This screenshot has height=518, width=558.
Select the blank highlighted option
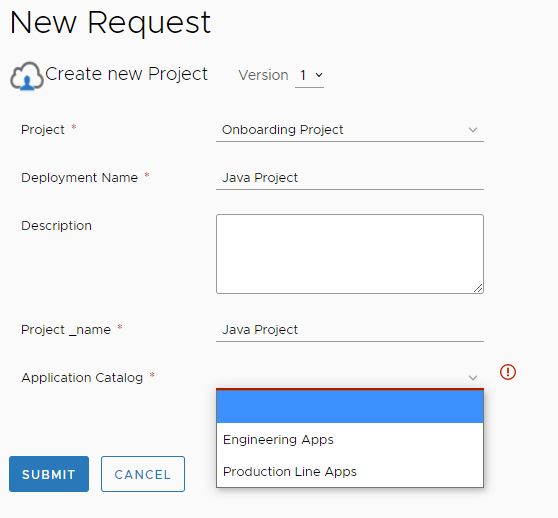tap(350, 407)
